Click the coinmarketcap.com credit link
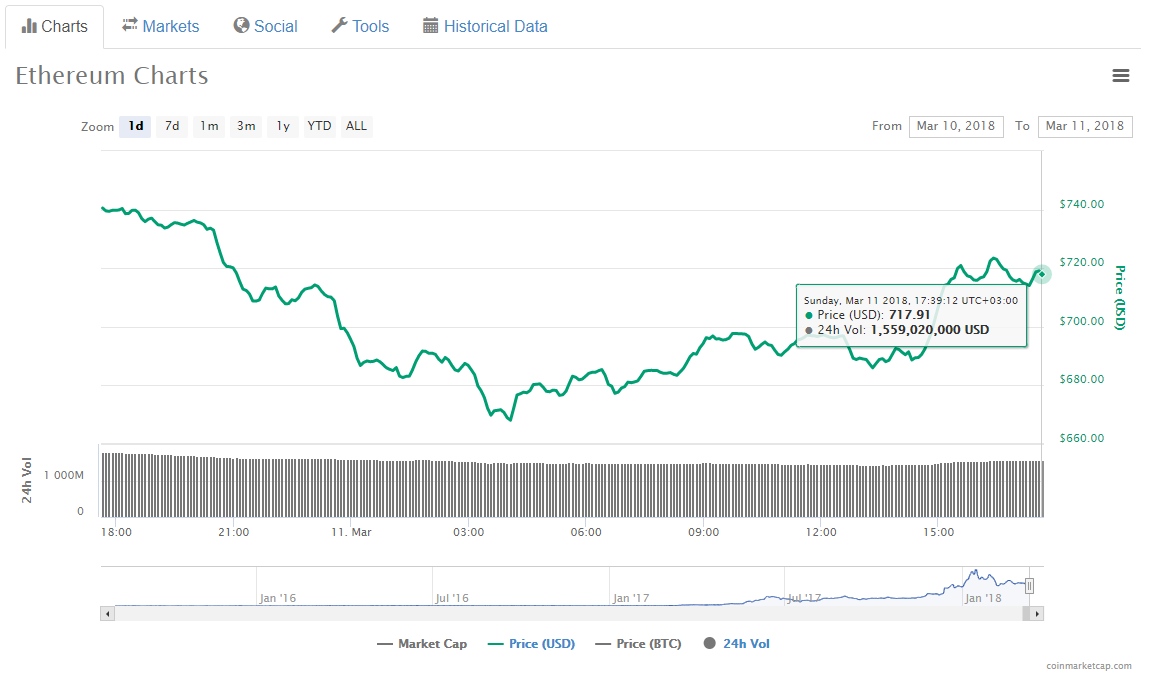Screen dimensions: 1150x673 pyautogui.click(x=1088, y=666)
